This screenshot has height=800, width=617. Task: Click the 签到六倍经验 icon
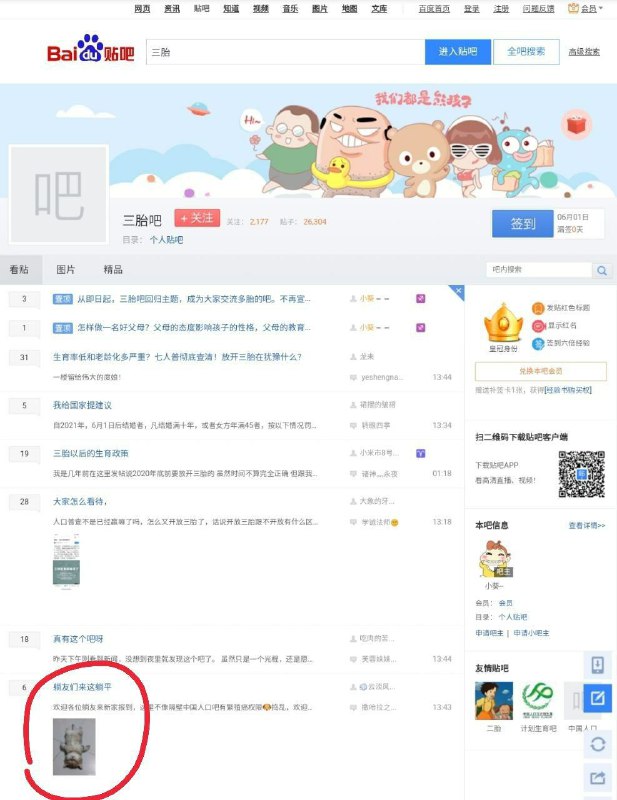click(538, 343)
